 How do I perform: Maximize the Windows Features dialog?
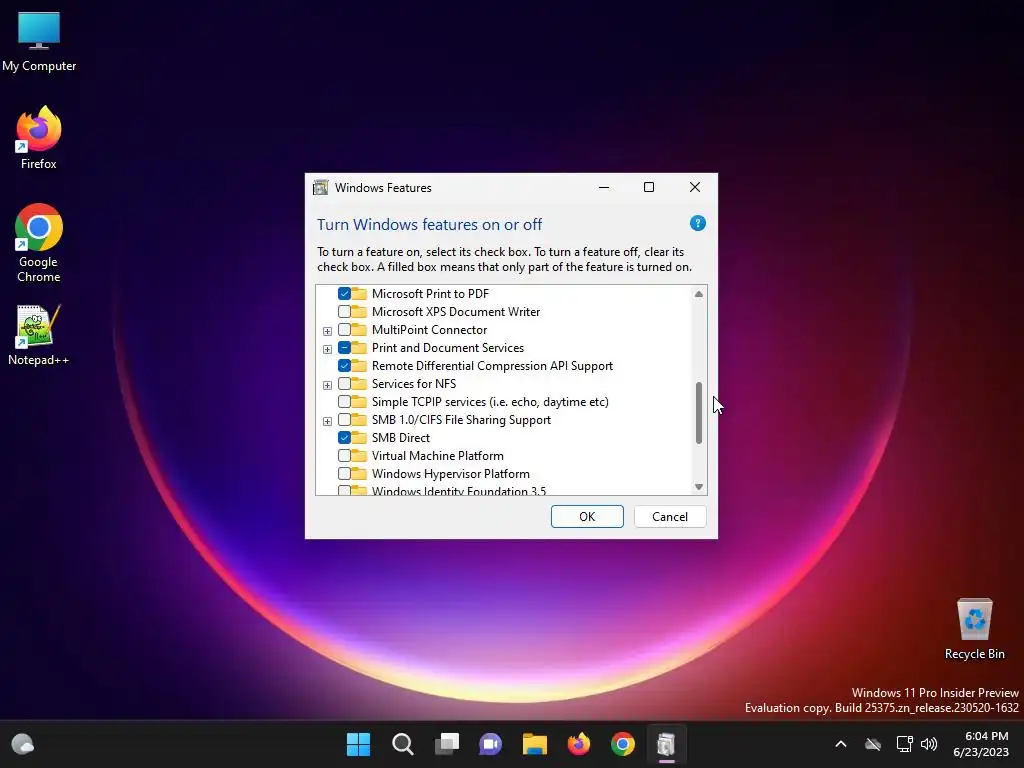pos(649,187)
